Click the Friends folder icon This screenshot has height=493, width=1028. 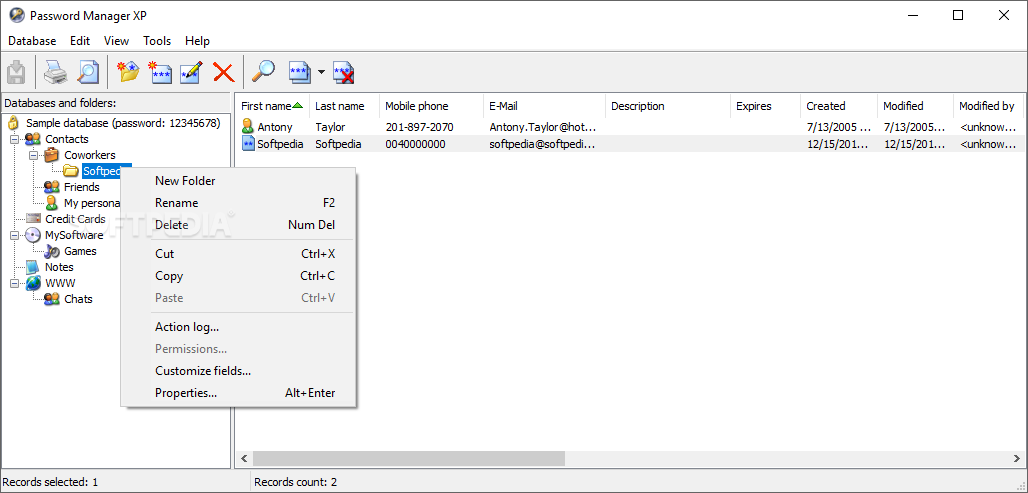pyautogui.click(x=52, y=187)
